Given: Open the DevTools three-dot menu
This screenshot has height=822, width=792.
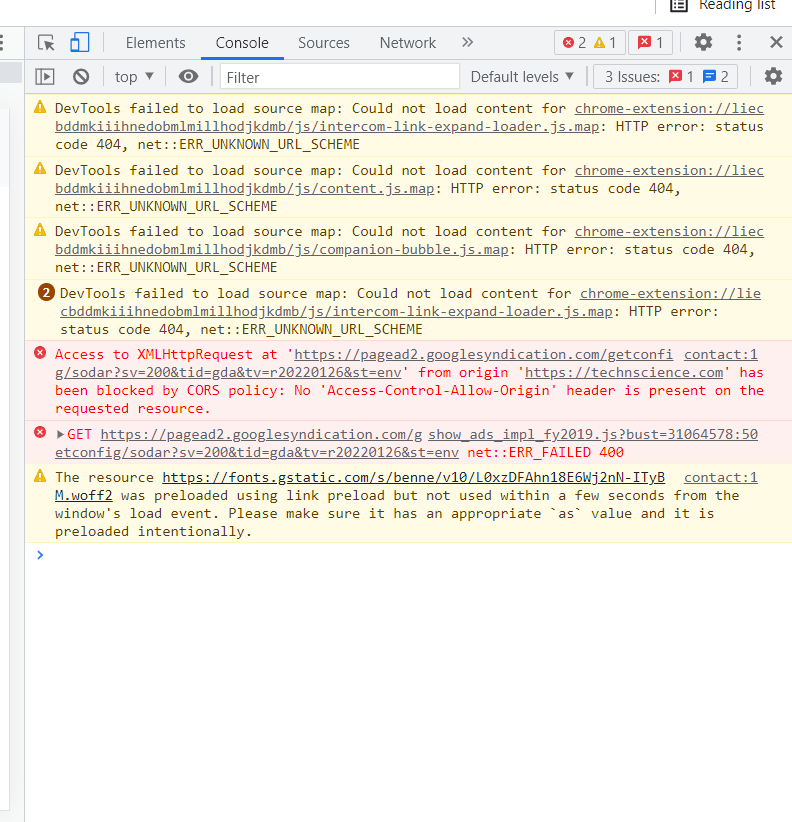Looking at the screenshot, I should pyautogui.click(x=739, y=42).
